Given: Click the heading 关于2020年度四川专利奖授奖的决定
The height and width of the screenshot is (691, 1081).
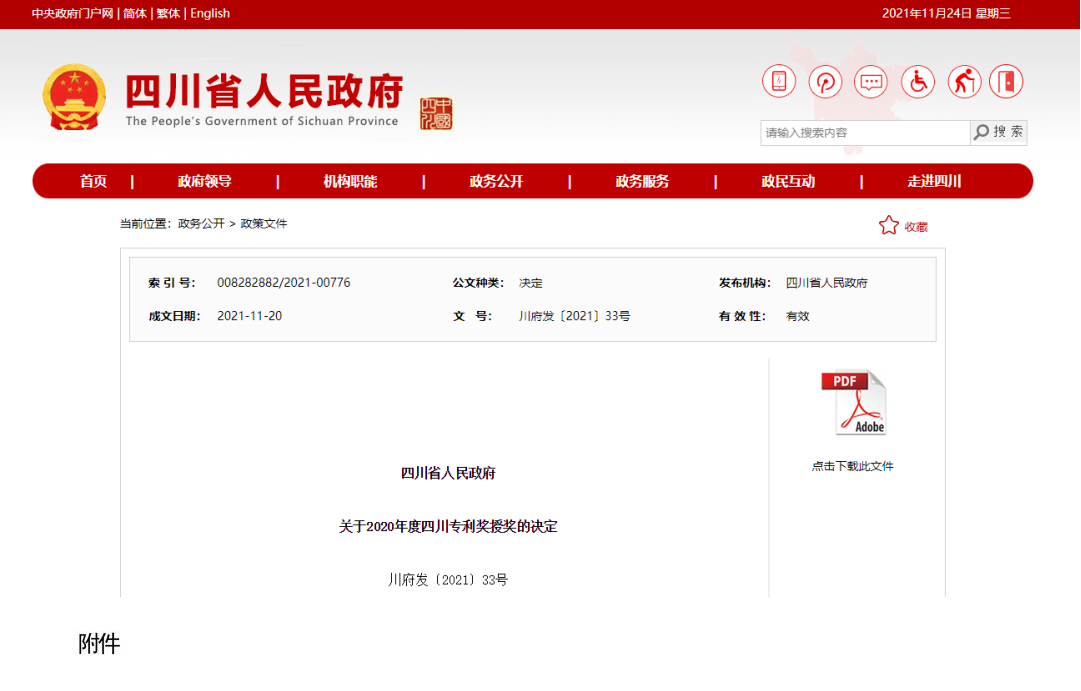Looking at the screenshot, I should (448, 526).
